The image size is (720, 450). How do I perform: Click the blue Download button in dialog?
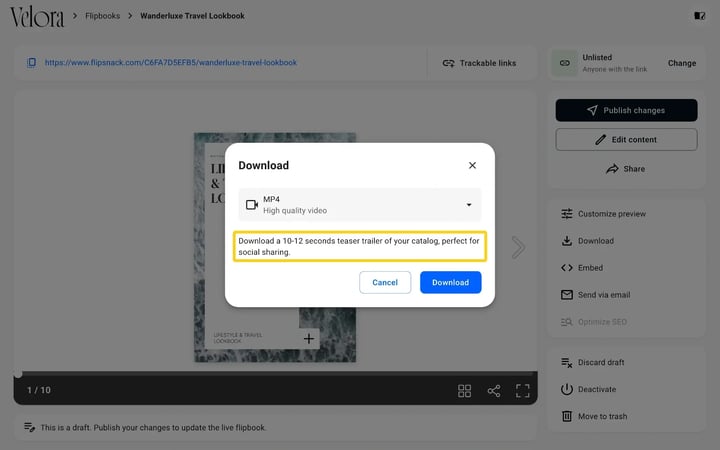pyautogui.click(x=450, y=282)
